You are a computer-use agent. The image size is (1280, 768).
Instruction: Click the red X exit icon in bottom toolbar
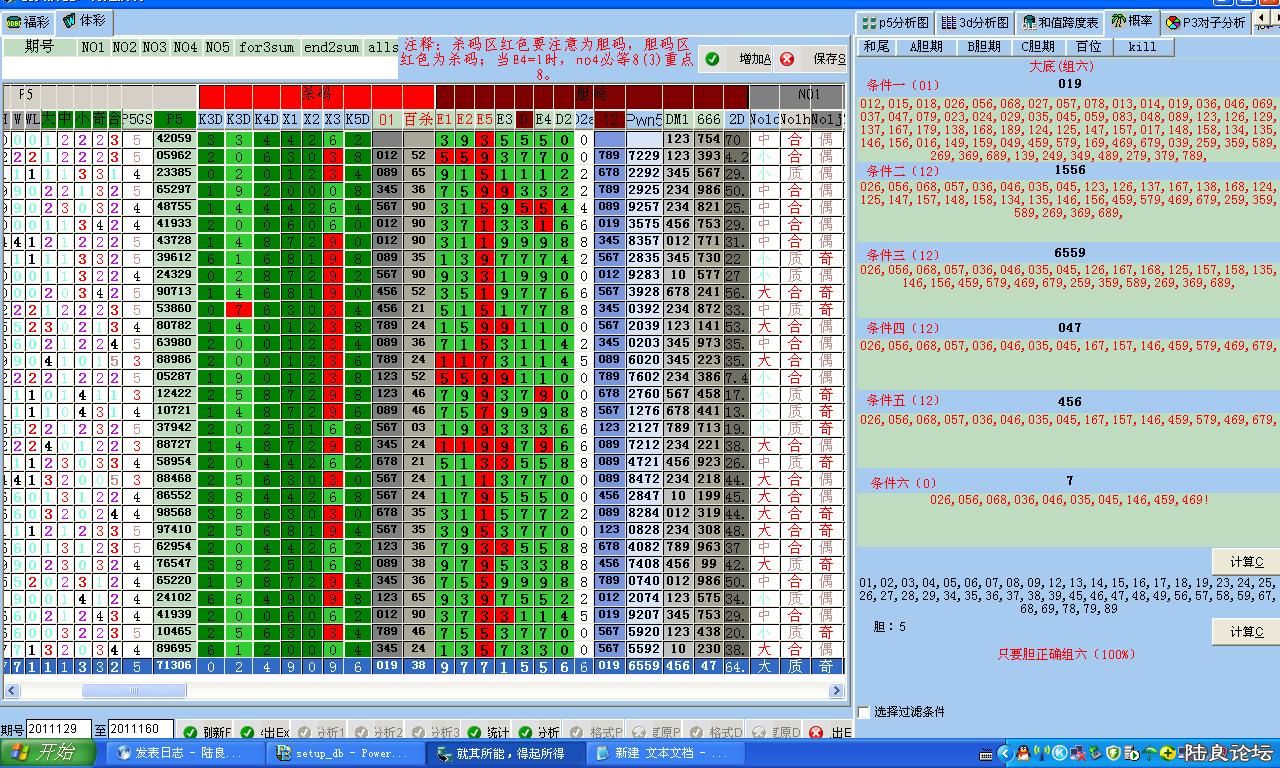[x=816, y=733]
